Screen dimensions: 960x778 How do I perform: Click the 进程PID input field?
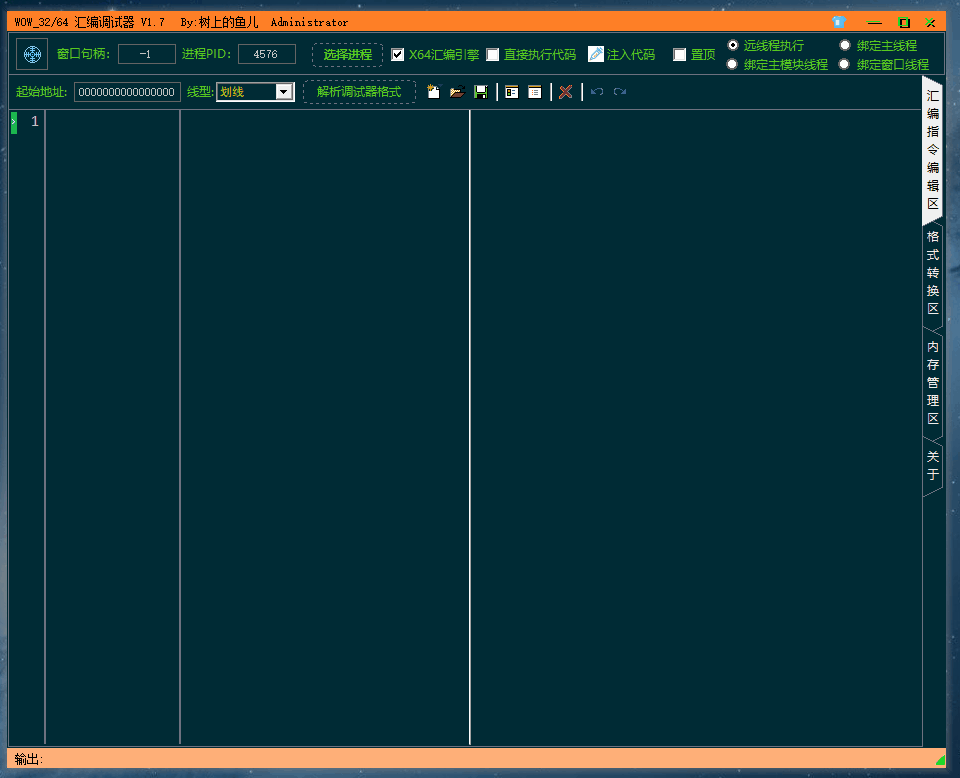pyautogui.click(x=266, y=54)
